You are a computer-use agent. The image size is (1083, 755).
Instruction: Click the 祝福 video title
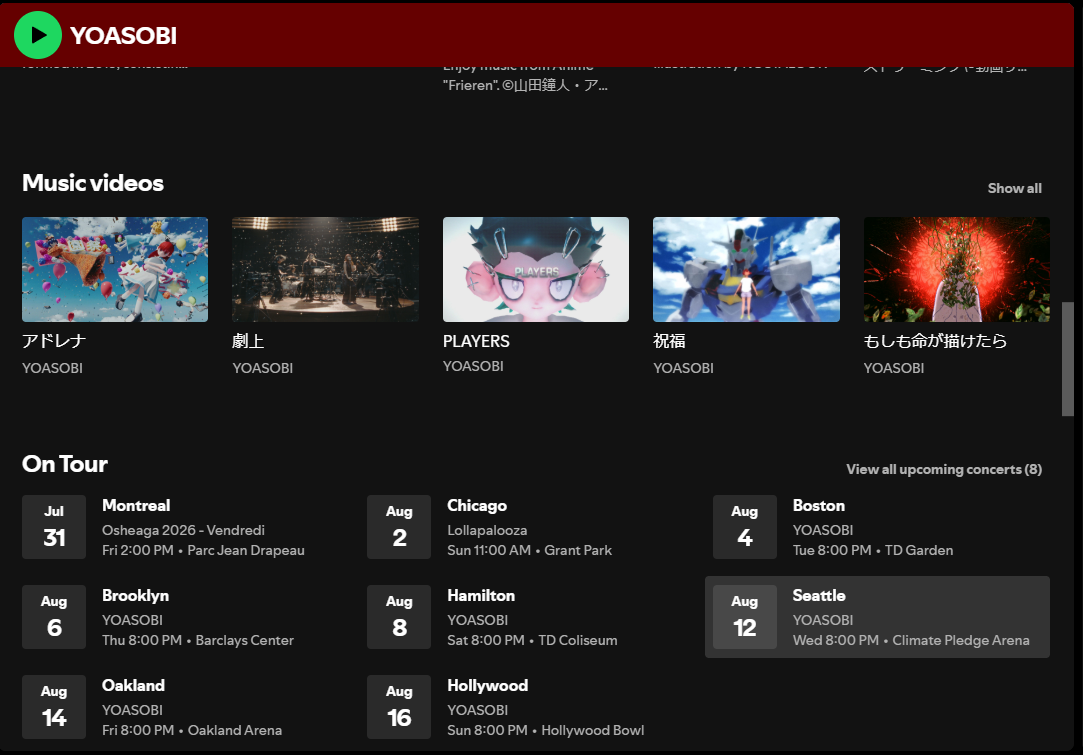[x=669, y=341]
